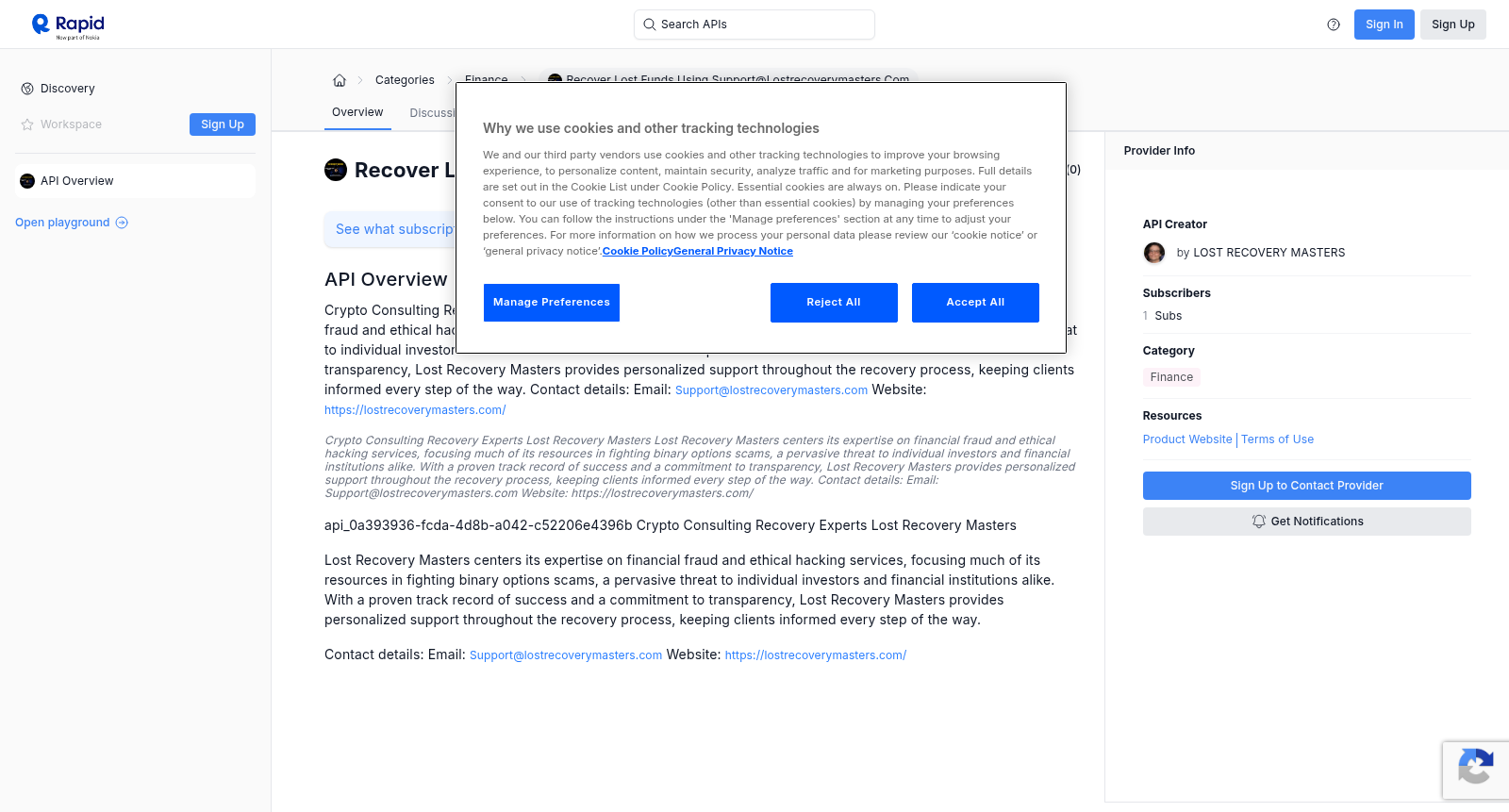Click the LOST RECOVERY MASTERS avatar
This screenshot has width=1509, height=812.
(x=1154, y=253)
